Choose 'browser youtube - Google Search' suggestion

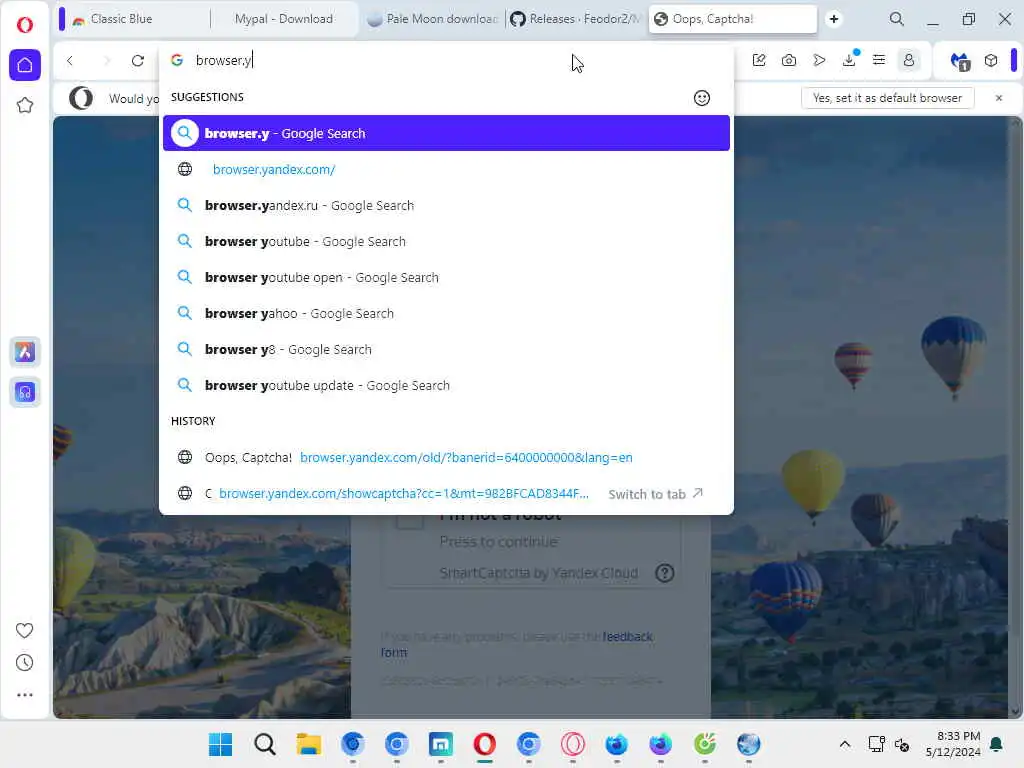[446, 241]
